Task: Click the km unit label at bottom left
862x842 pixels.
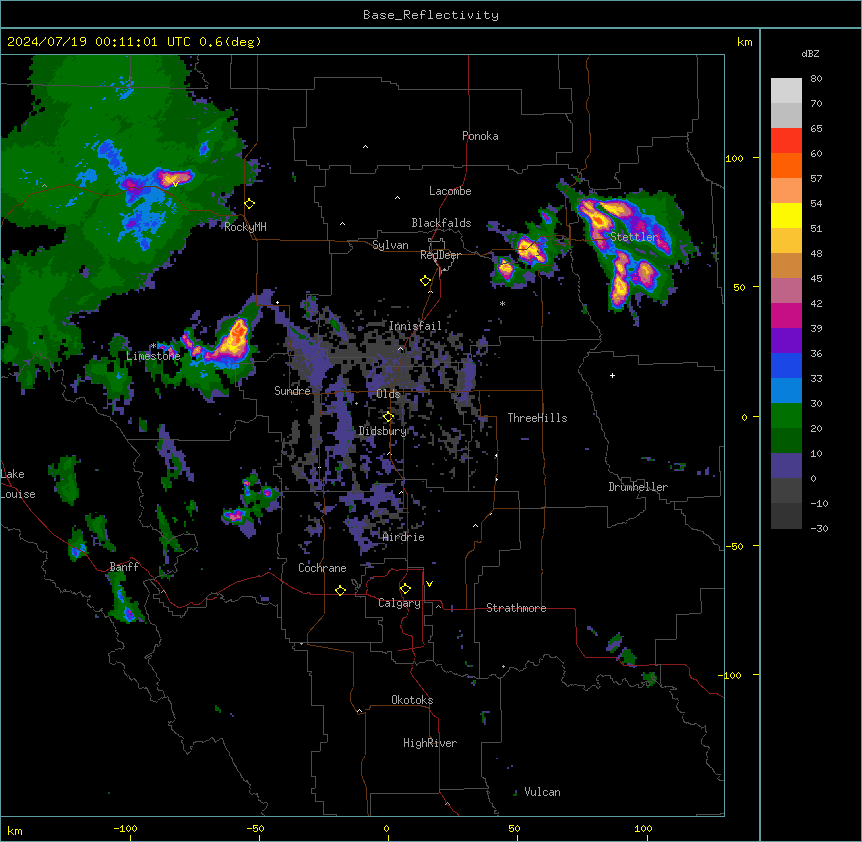Action: tap(15, 830)
